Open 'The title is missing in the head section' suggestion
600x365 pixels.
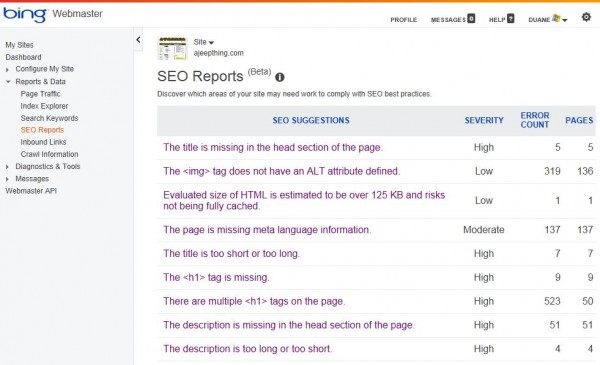pyautogui.click(x=273, y=147)
